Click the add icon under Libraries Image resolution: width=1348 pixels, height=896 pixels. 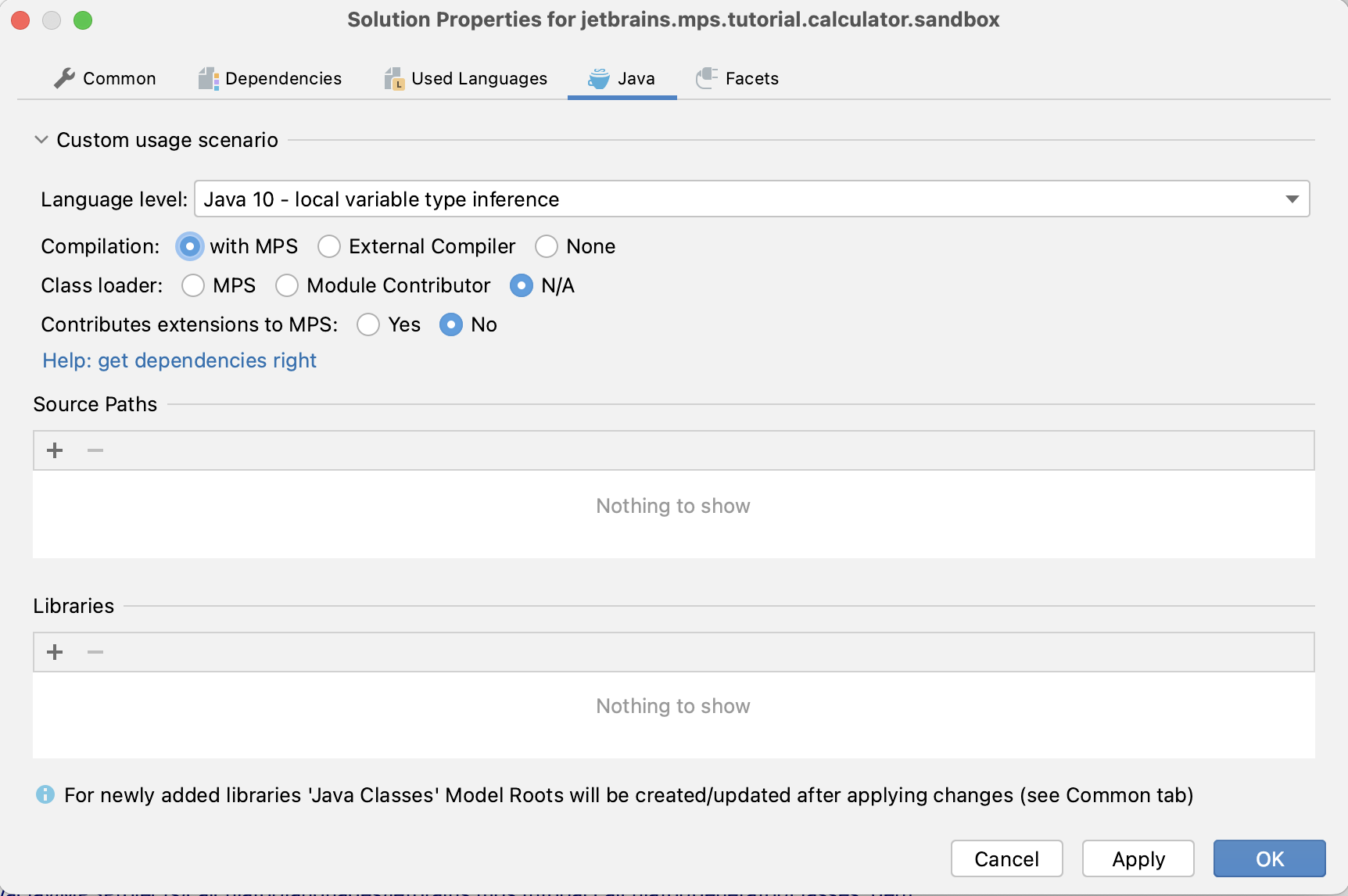[55, 652]
